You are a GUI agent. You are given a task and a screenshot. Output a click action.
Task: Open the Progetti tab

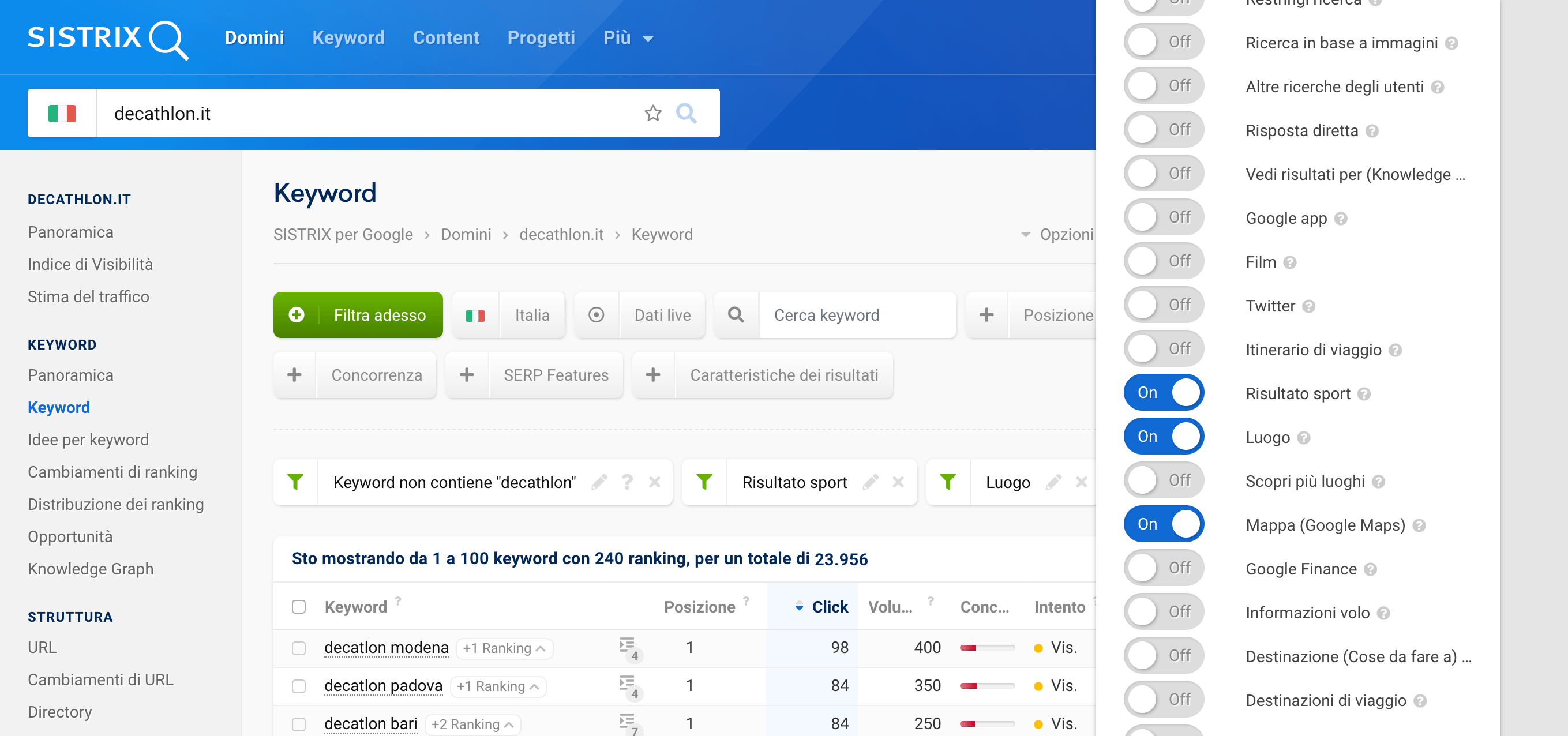[541, 37]
